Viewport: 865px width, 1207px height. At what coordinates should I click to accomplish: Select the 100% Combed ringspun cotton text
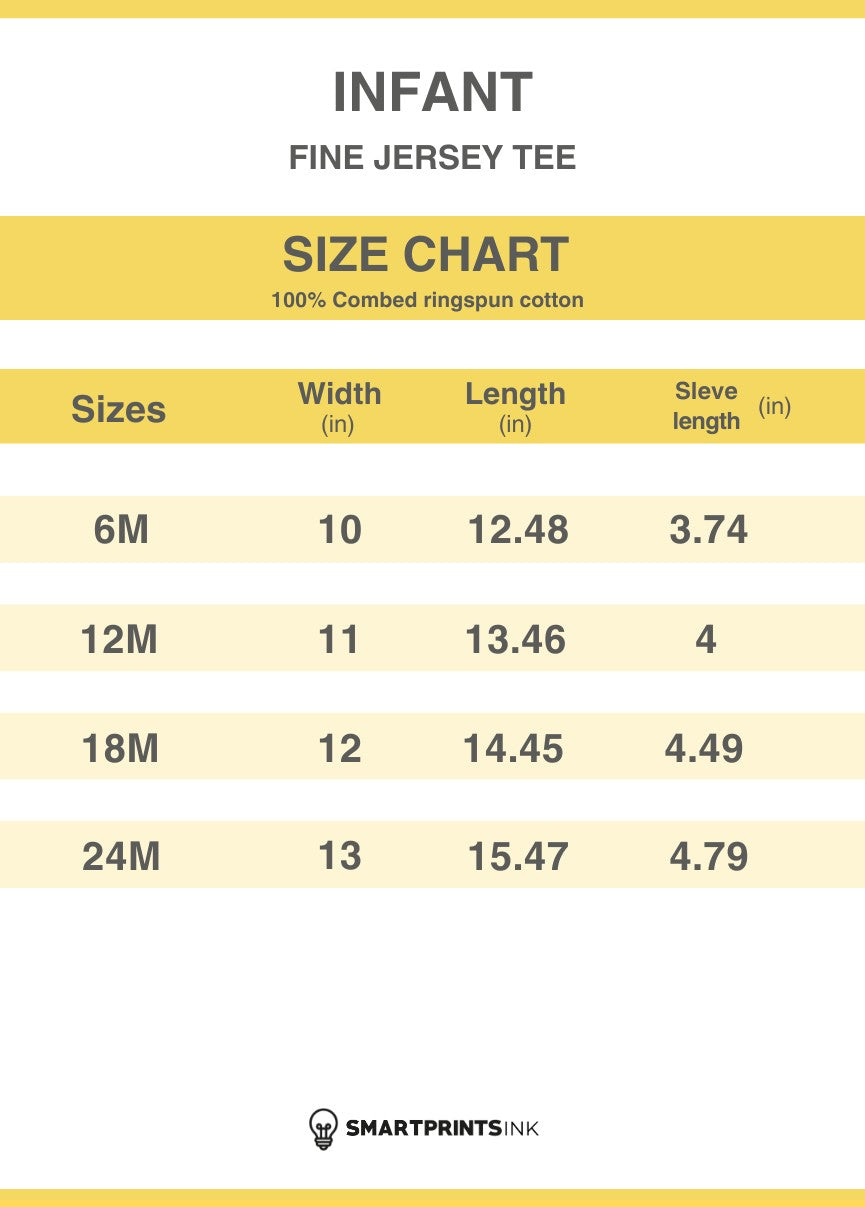coord(427,300)
